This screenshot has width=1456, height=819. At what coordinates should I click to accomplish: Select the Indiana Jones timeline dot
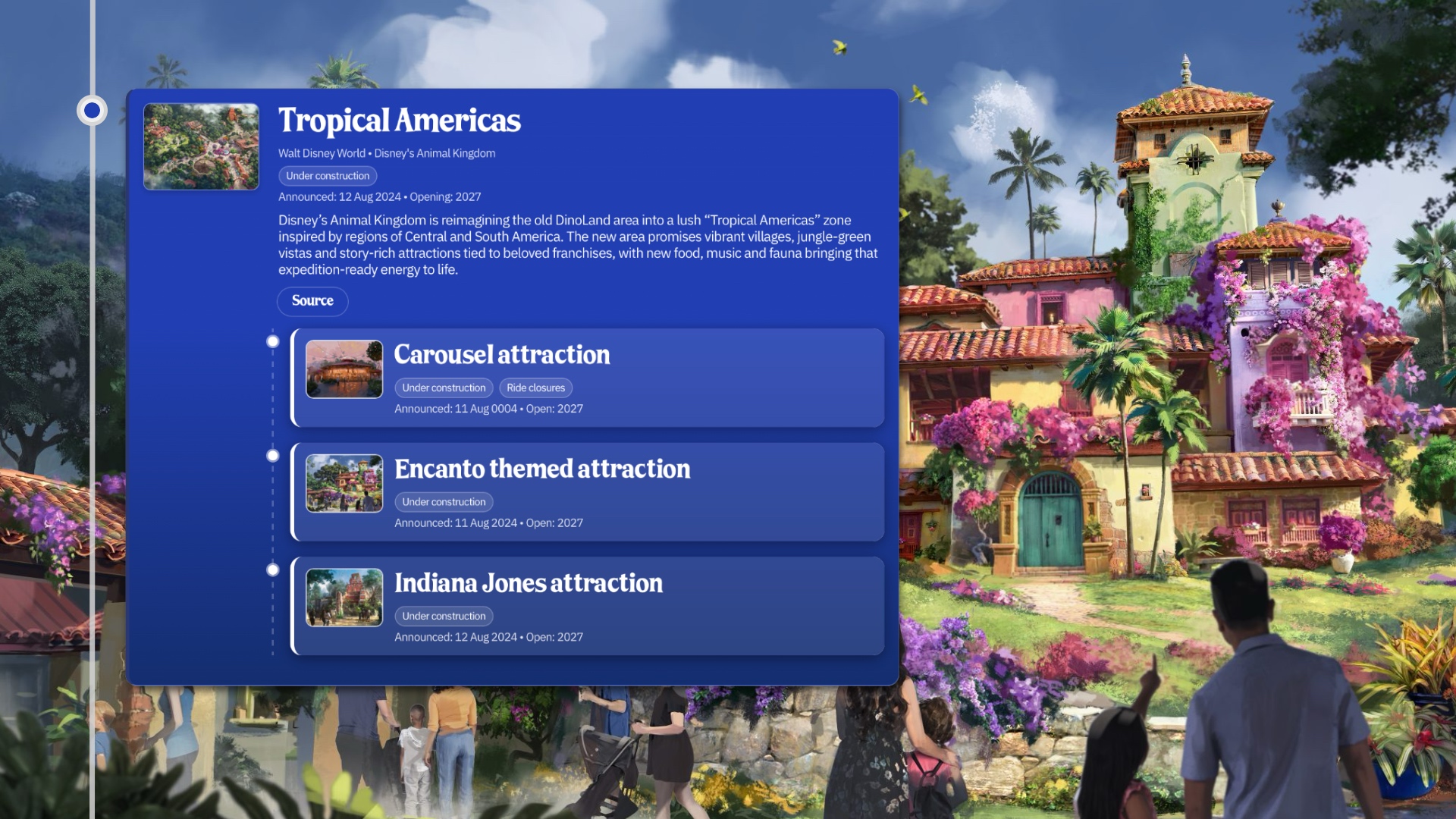[x=273, y=570]
